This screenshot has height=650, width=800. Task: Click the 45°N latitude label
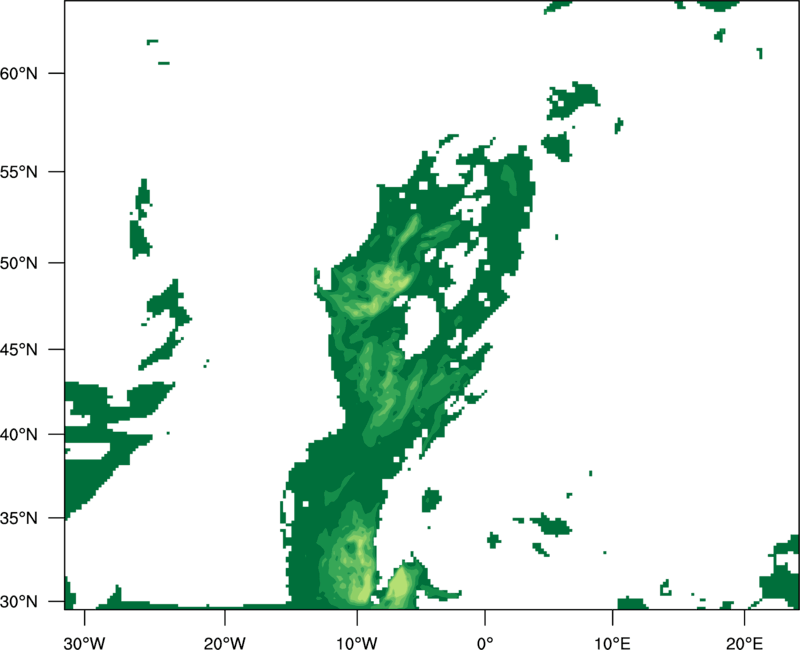(x=18, y=349)
